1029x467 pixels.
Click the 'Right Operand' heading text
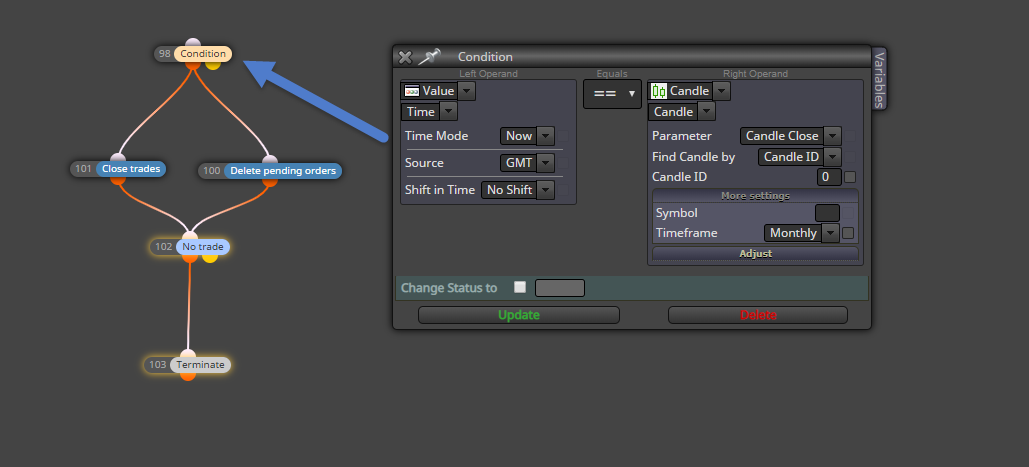pos(755,74)
